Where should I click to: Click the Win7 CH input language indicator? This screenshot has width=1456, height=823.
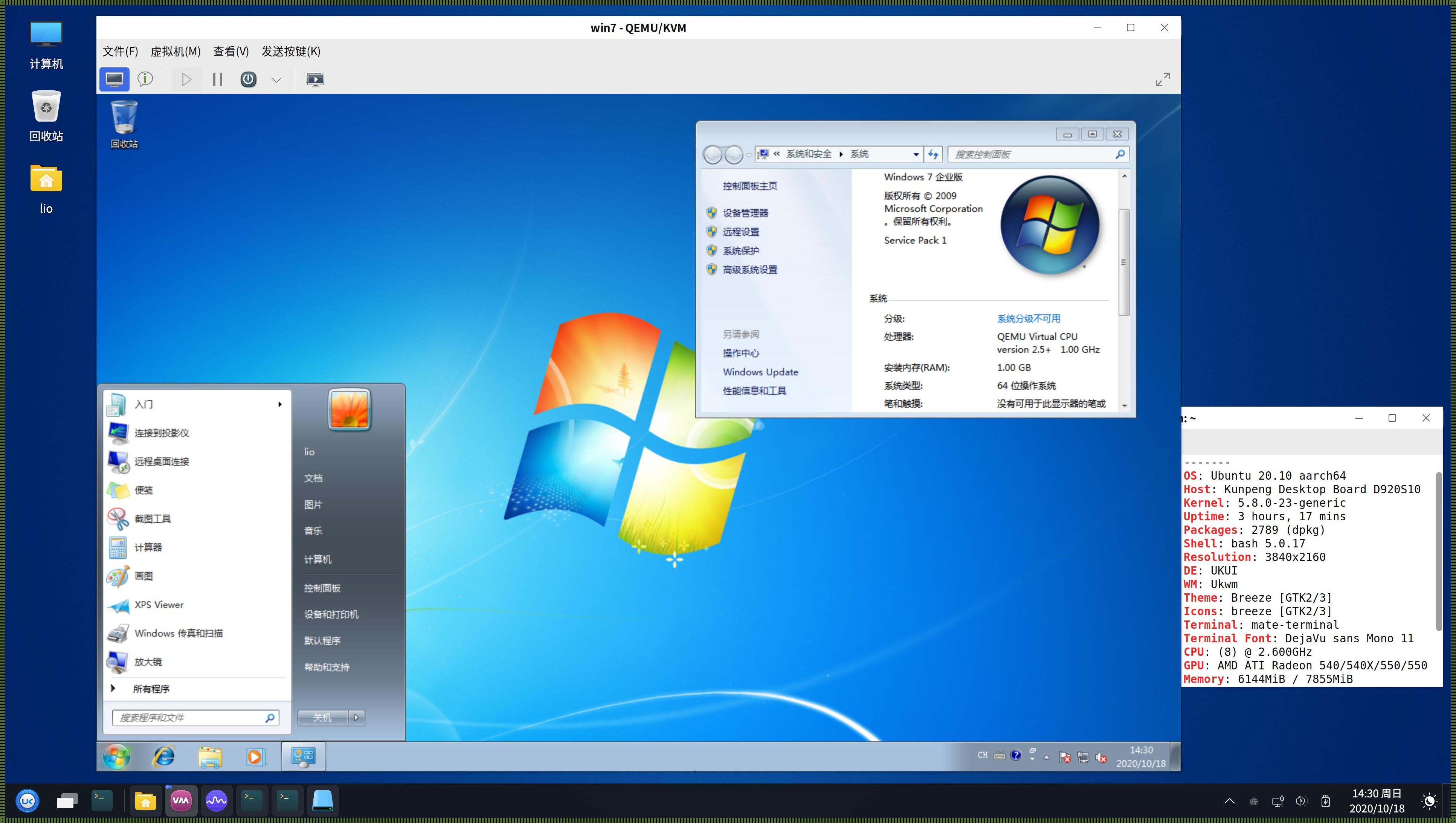click(x=983, y=755)
